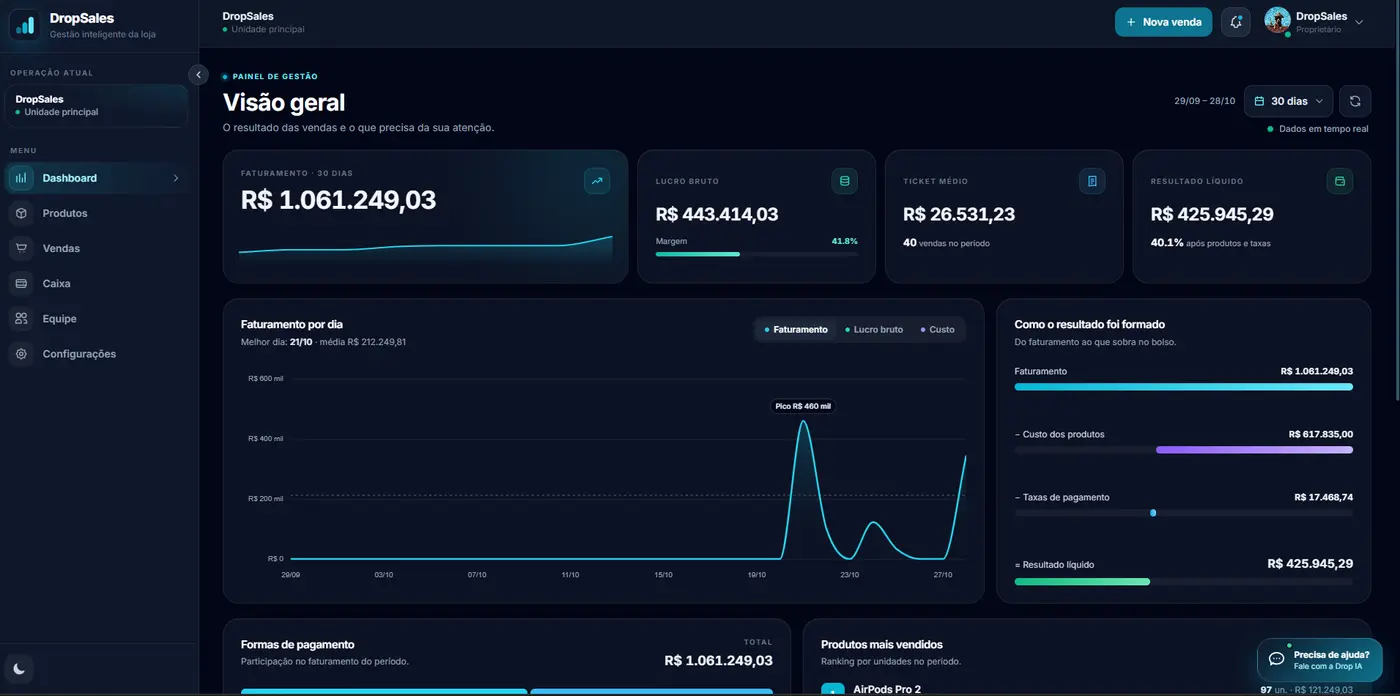Expand the Dashboard menu chevron
Viewport: 1400px width, 696px height.
coord(176,178)
